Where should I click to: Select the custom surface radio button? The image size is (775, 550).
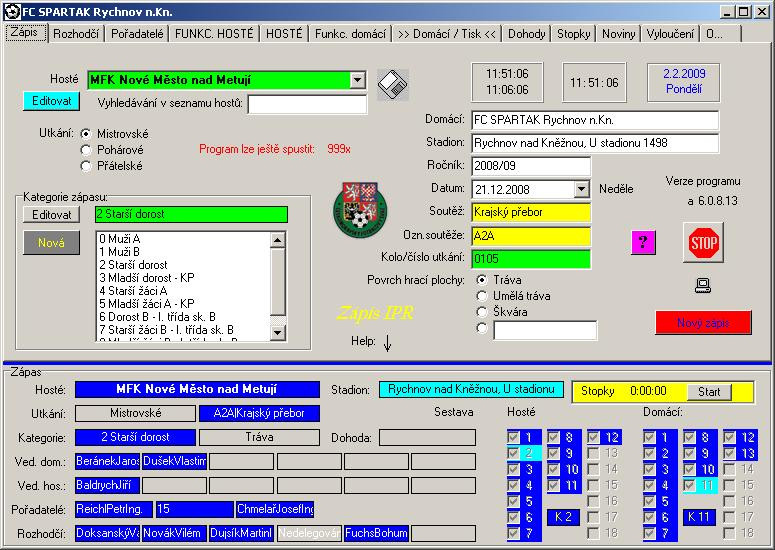482,328
